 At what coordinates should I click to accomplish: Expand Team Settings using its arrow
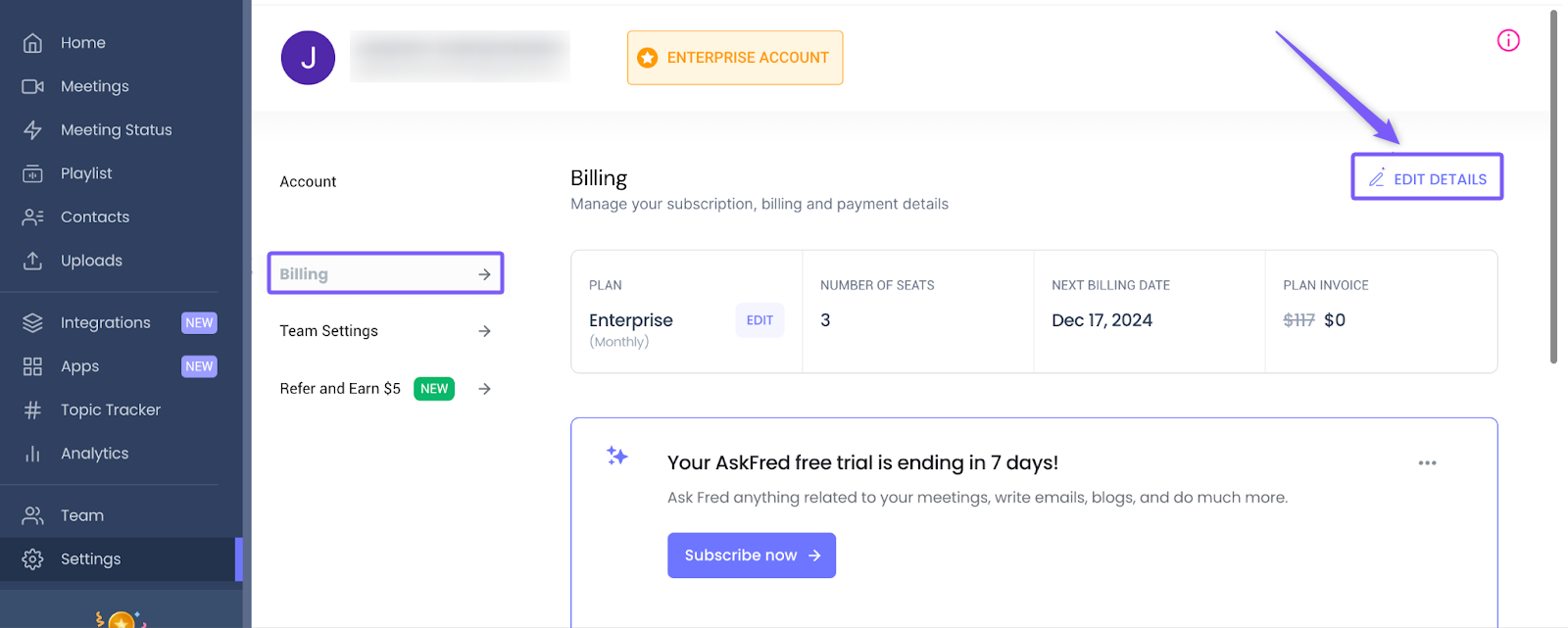(x=484, y=331)
